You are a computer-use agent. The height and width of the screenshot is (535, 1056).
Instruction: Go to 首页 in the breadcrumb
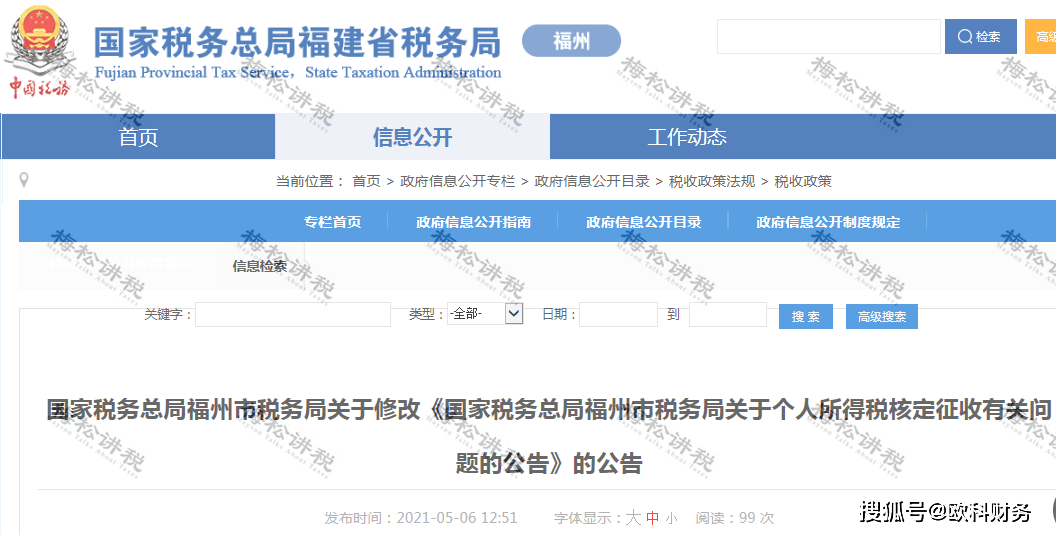[x=366, y=181]
